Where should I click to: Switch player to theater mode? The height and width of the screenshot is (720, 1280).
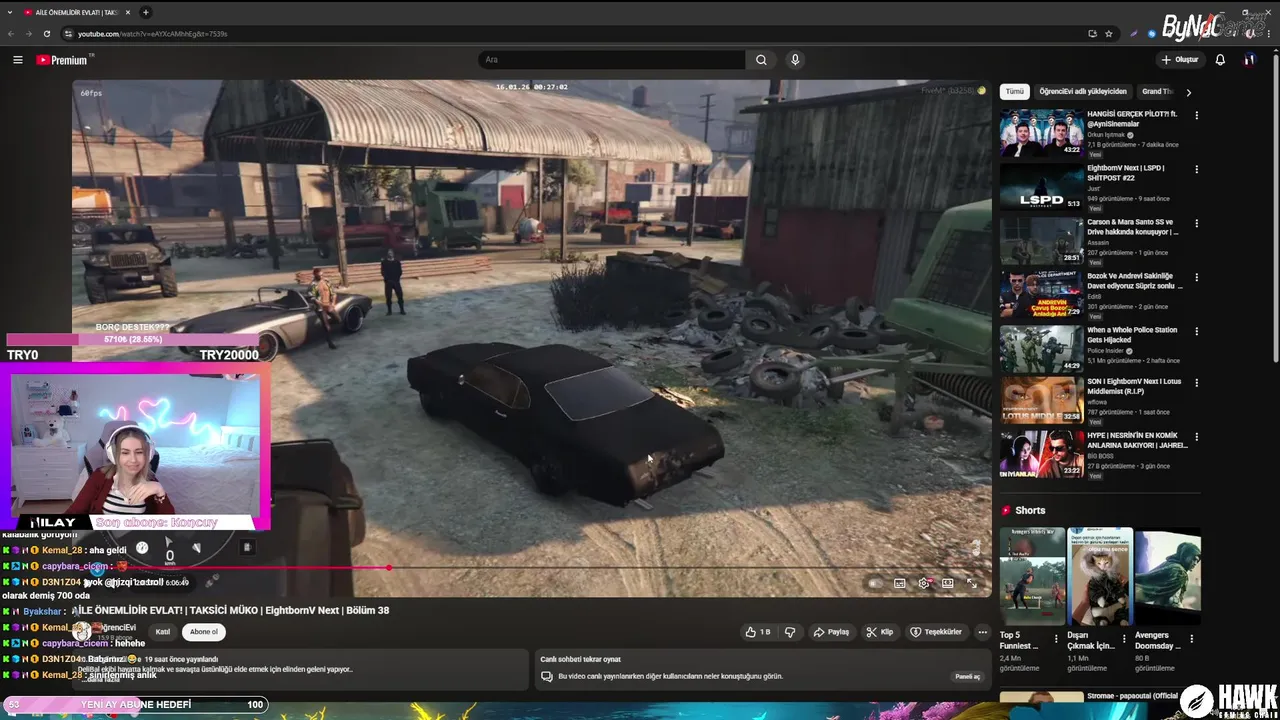pyautogui.click(x=947, y=583)
